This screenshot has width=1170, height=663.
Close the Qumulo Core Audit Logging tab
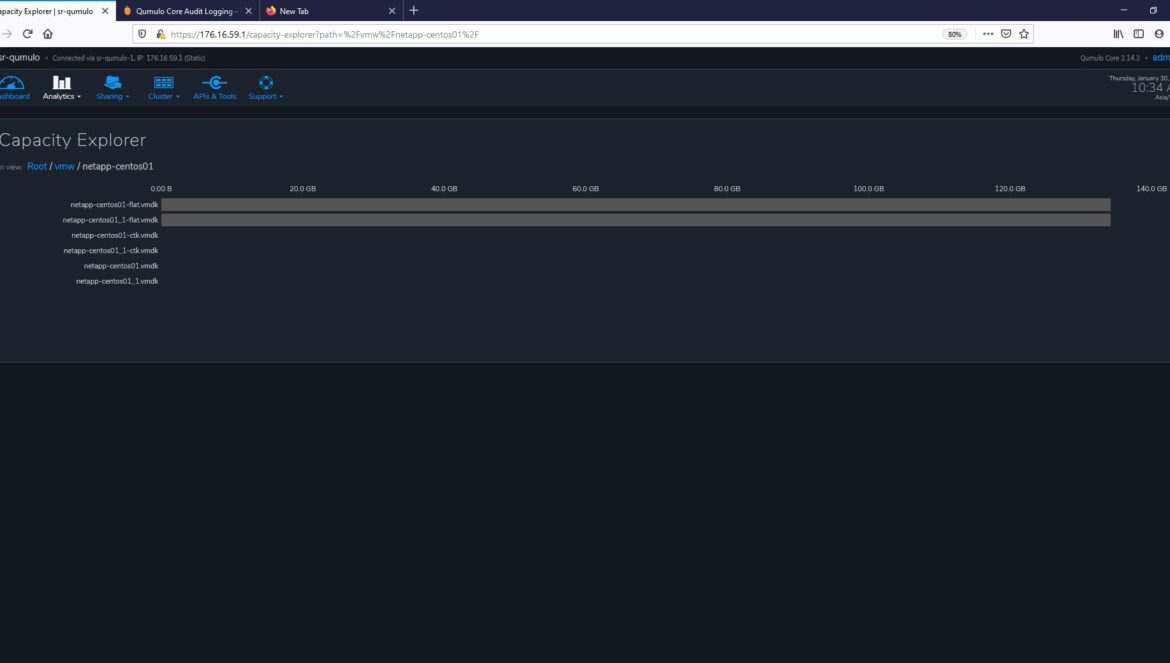[248, 11]
